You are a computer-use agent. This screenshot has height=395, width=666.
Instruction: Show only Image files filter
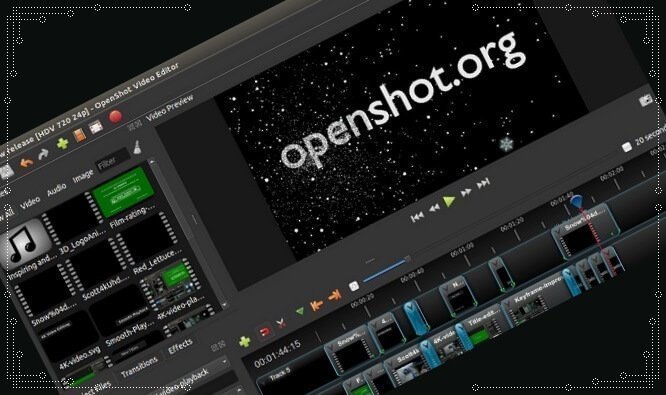coord(83,176)
